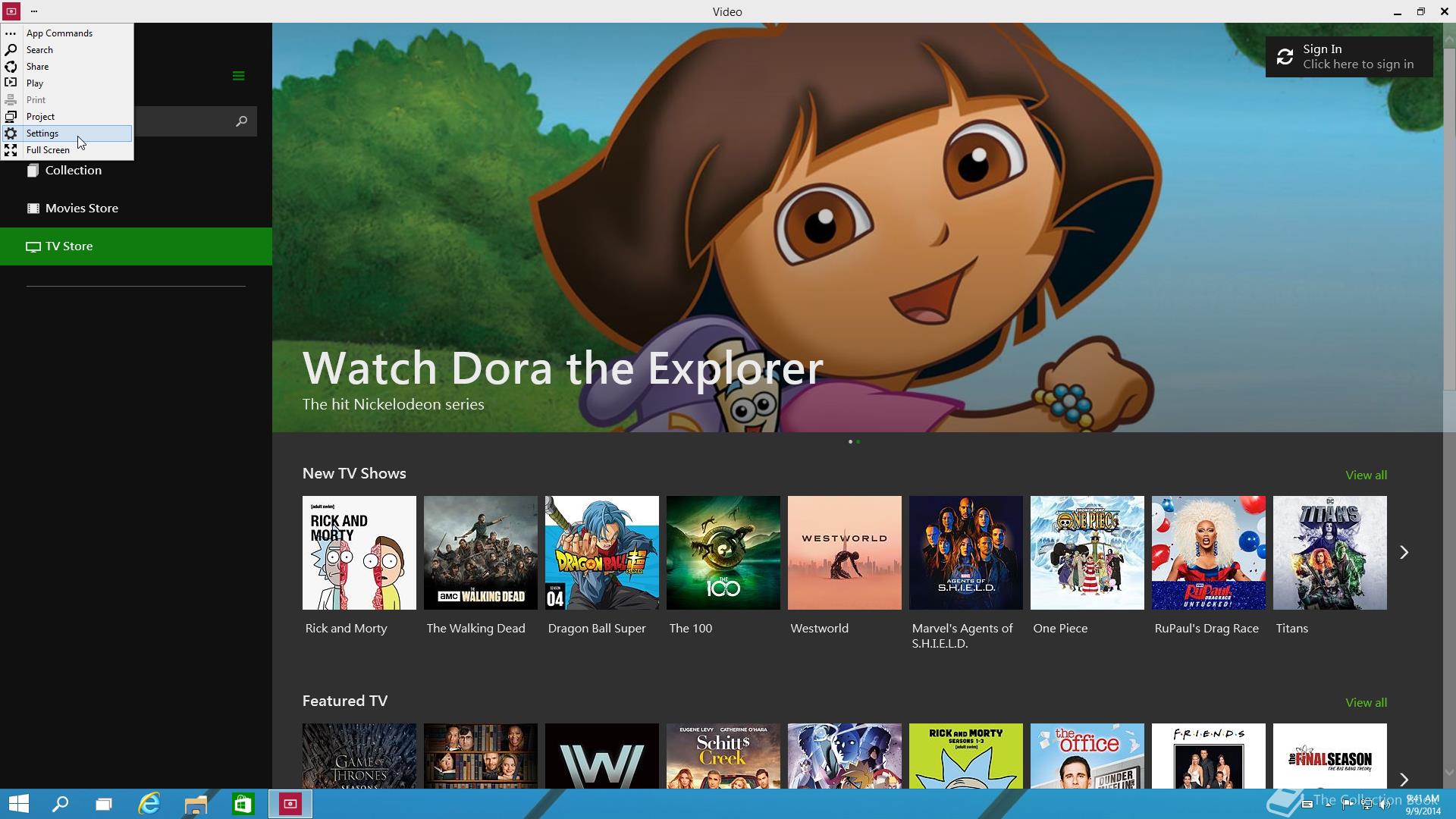Expand New TV Shows row with right chevron

click(x=1404, y=553)
